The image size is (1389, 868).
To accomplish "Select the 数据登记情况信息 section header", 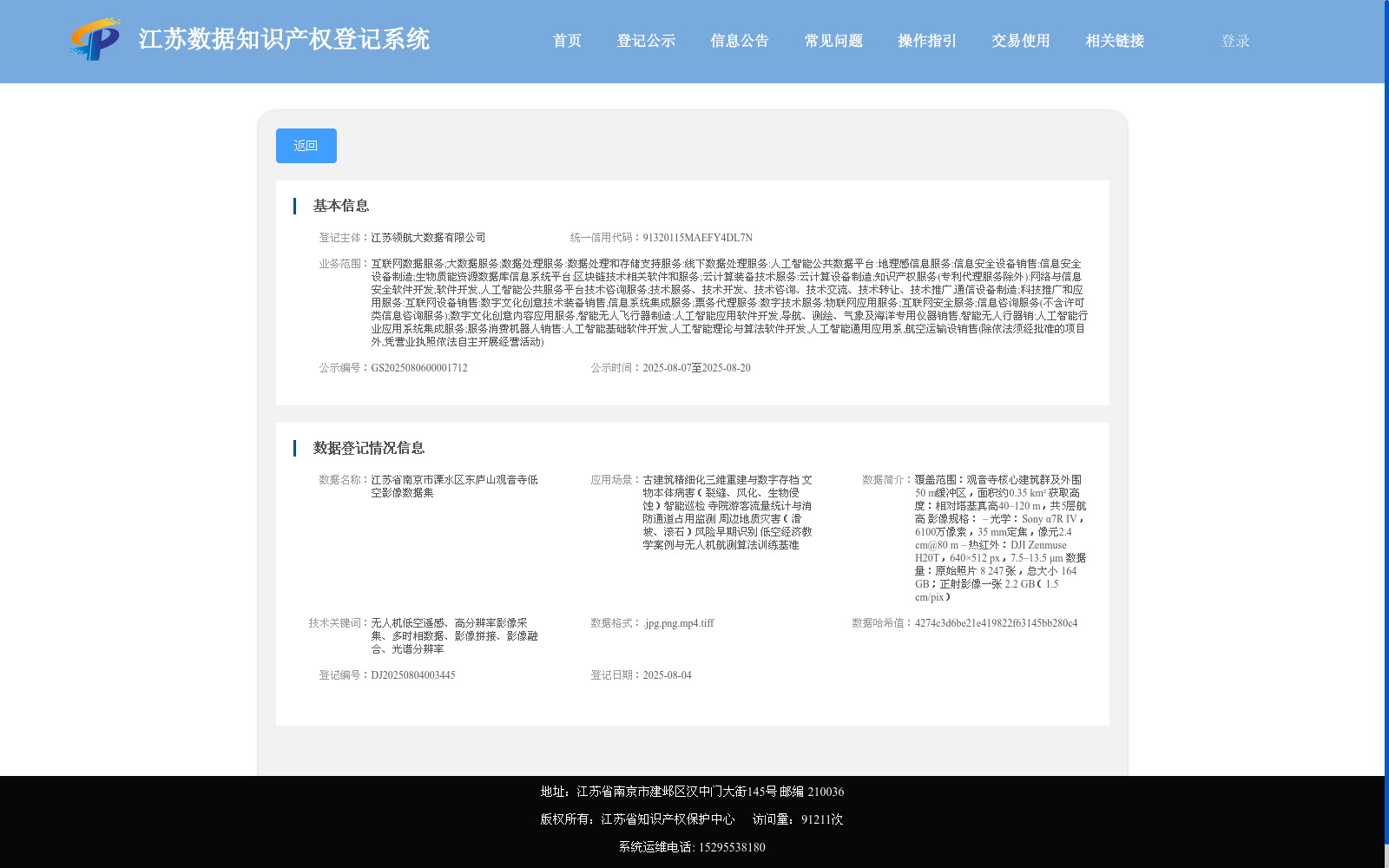I will [369, 447].
